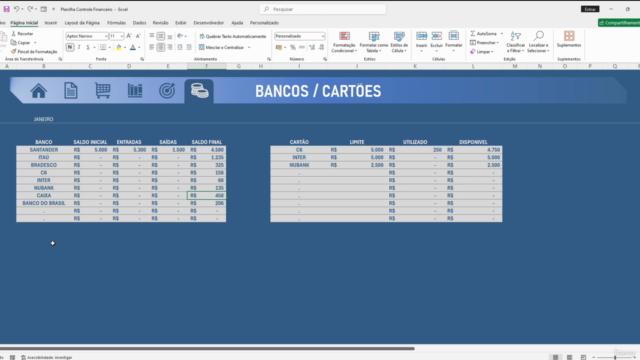Click the Entrar sign-in button
Screen dimensions: 640x360
tap(590, 9)
